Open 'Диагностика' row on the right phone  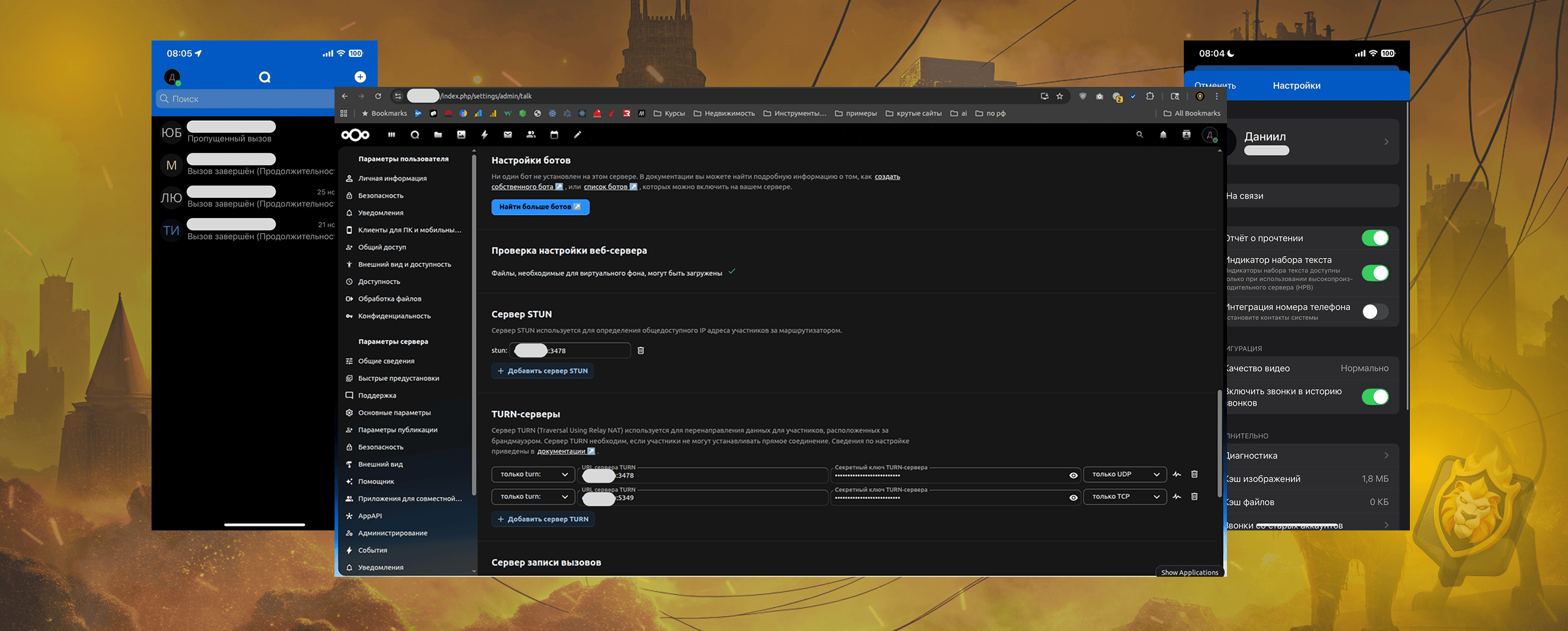(x=1312, y=456)
